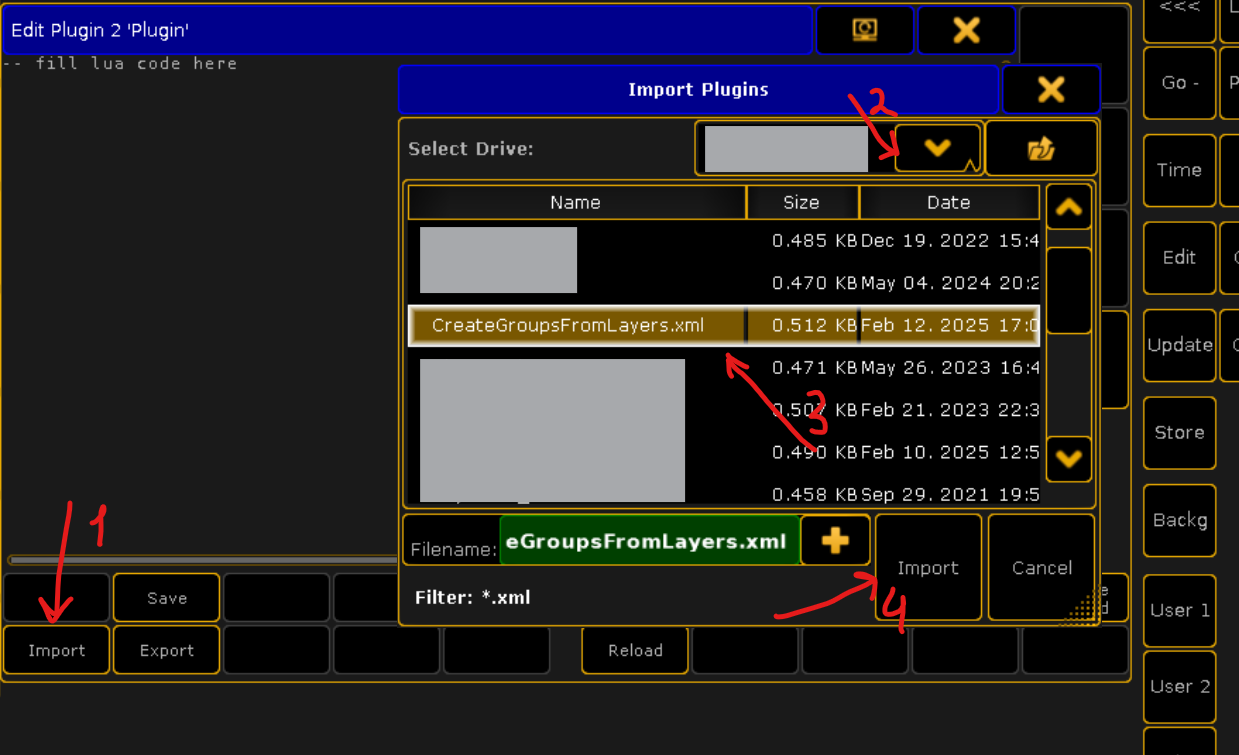Click the horizontal scrollbar under the code editor
1239x755 pixels.
(x=203, y=560)
